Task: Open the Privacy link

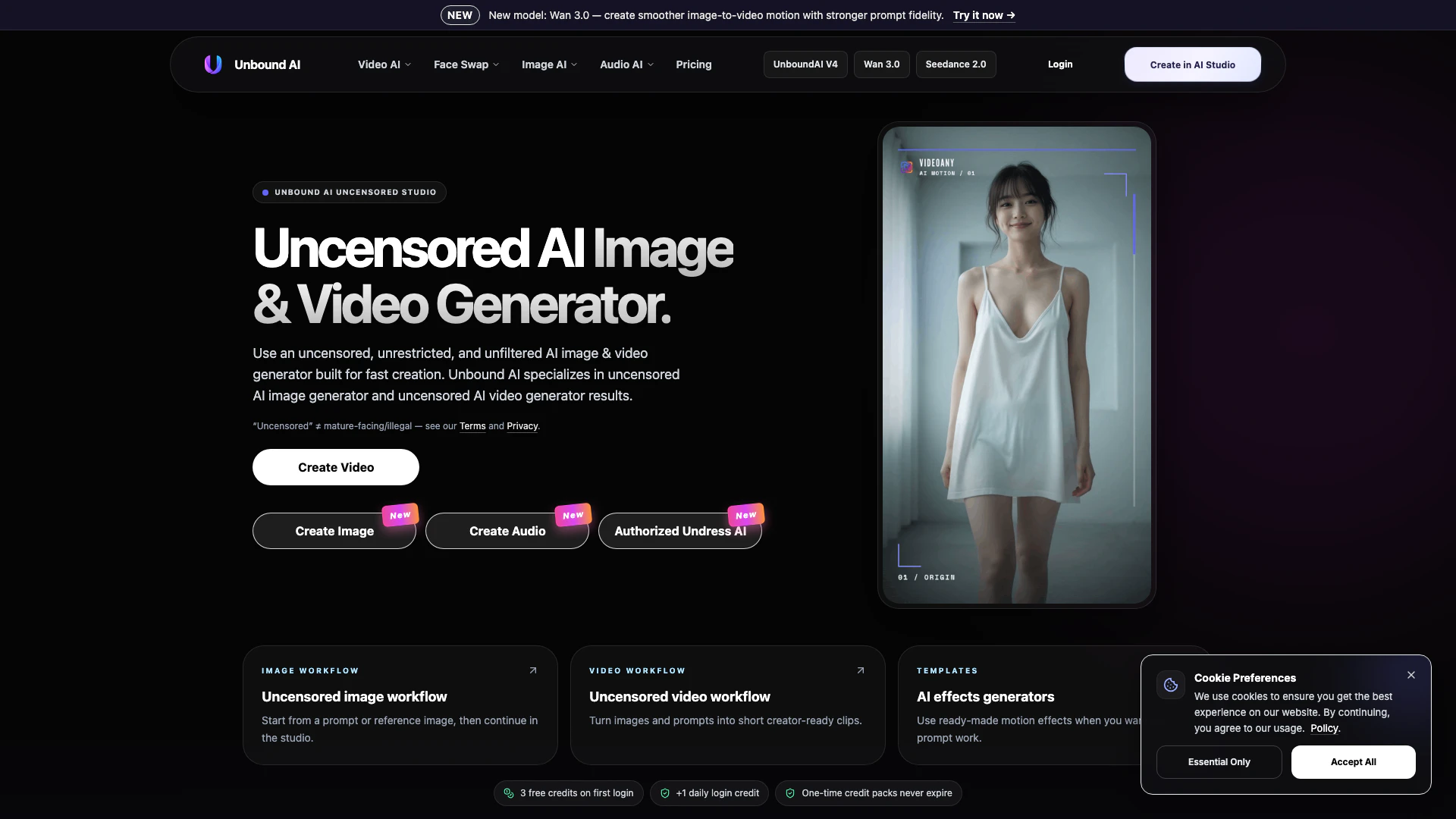Action: tap(522, 426)
